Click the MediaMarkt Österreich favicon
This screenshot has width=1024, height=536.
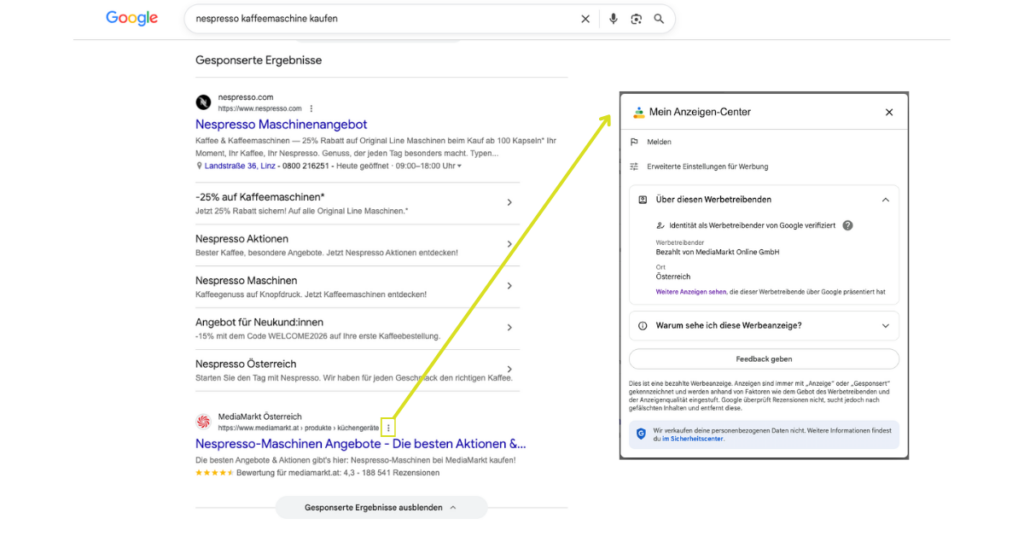pyautogui.click(x=203, y=422)
